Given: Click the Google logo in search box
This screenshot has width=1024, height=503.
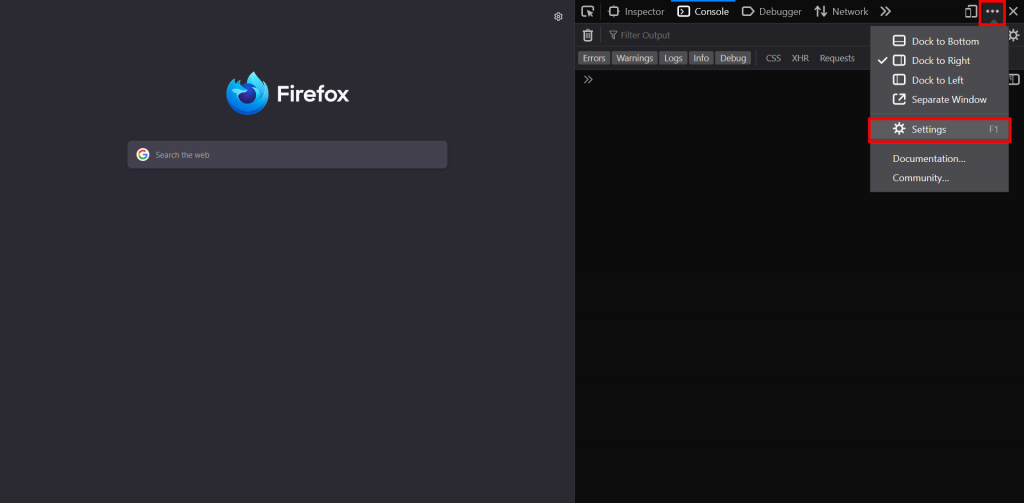Looking at the screenshot, I should tap(142, 155).
